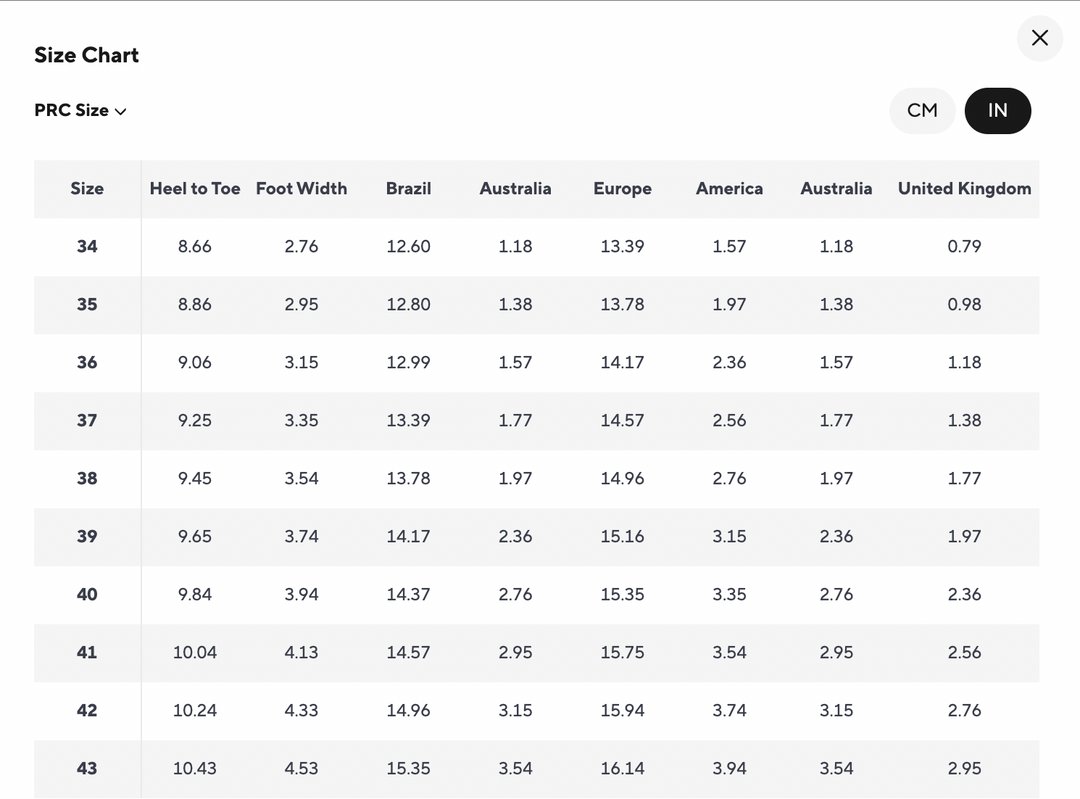Click the size 43 row label

click(87, 768)
